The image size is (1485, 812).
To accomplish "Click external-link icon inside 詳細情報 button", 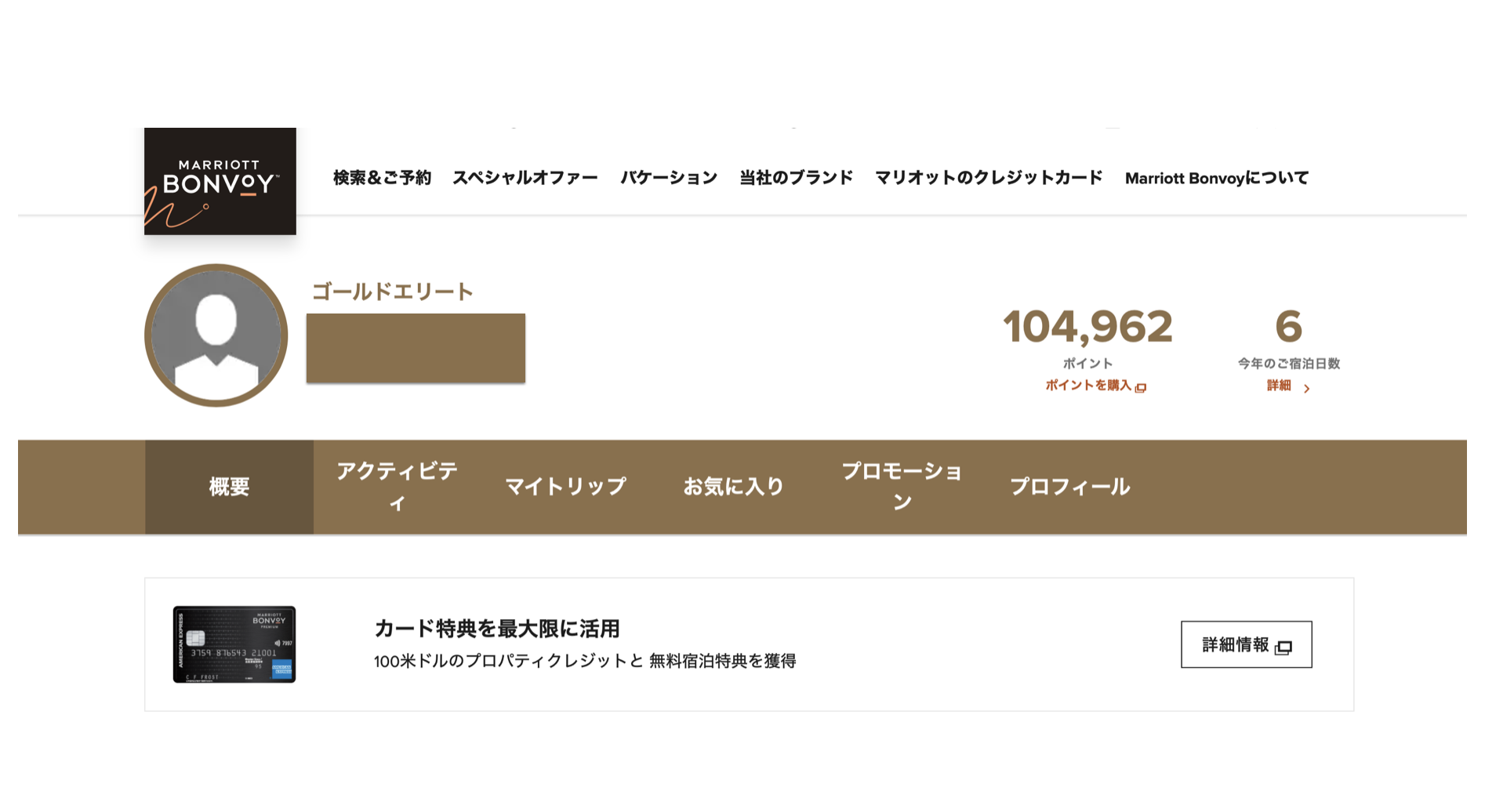I will [x=1283, y=647].
